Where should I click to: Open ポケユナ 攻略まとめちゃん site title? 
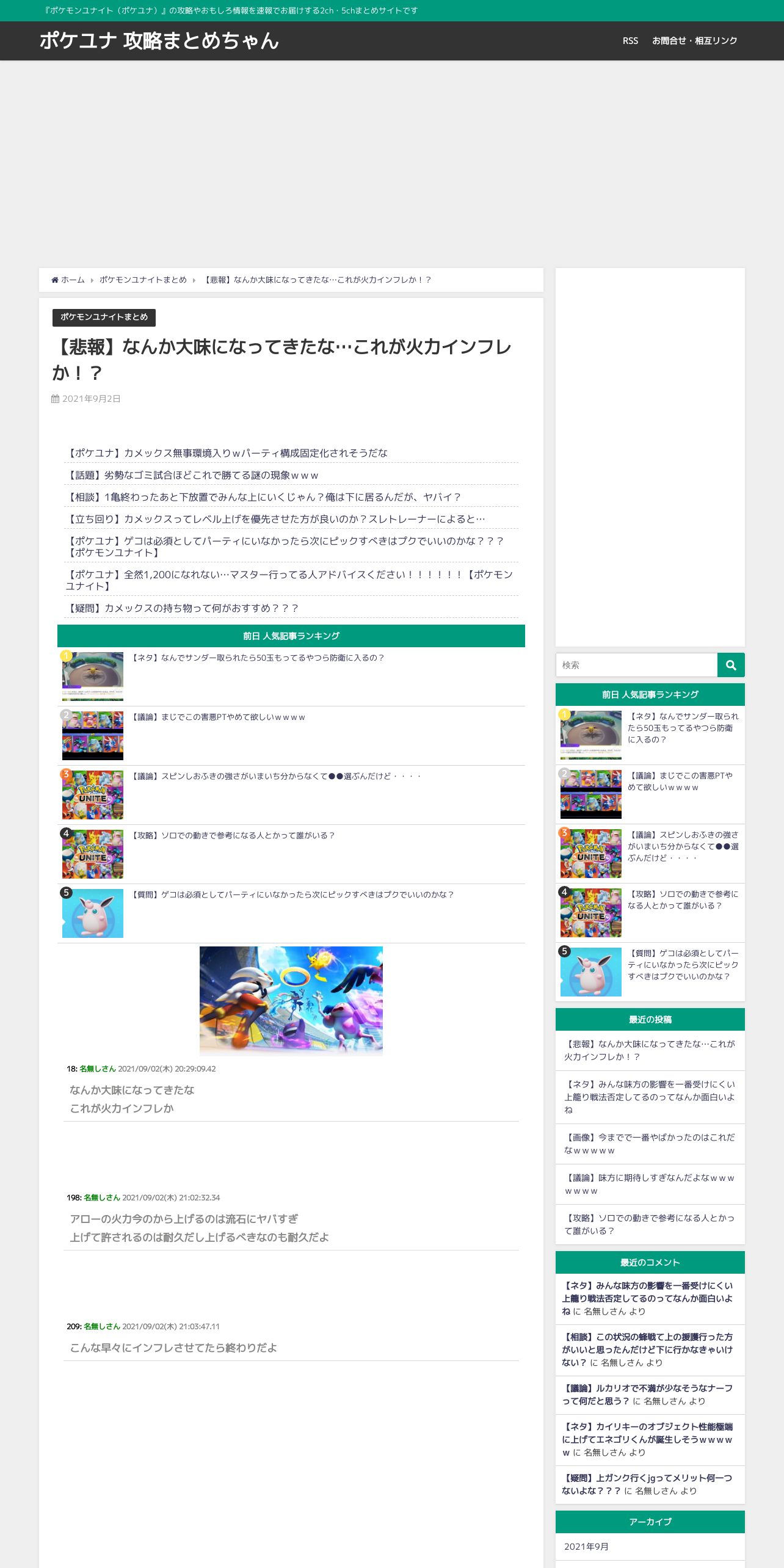pyautogui.click(x=159, y=40)
